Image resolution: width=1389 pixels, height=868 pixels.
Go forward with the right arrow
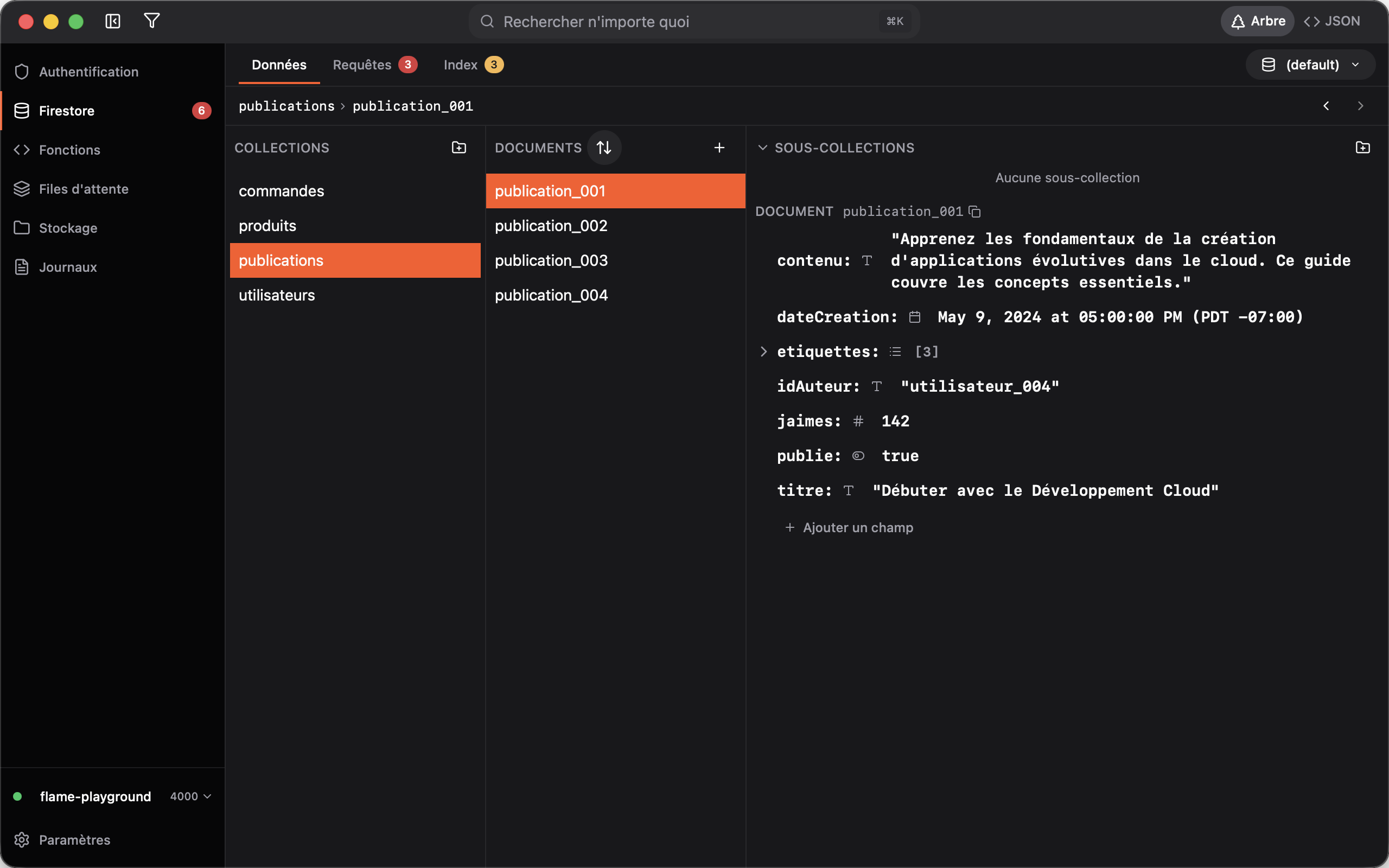tap(1360, 106)
